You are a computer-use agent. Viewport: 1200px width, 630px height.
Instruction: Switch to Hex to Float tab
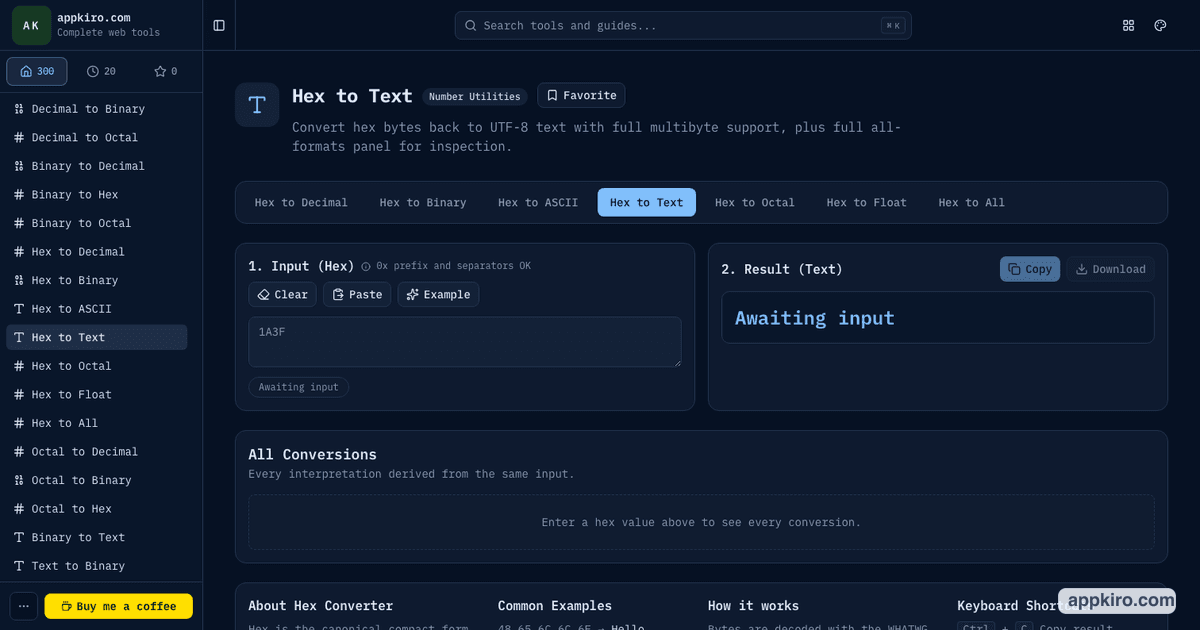(x=867, y=202)
